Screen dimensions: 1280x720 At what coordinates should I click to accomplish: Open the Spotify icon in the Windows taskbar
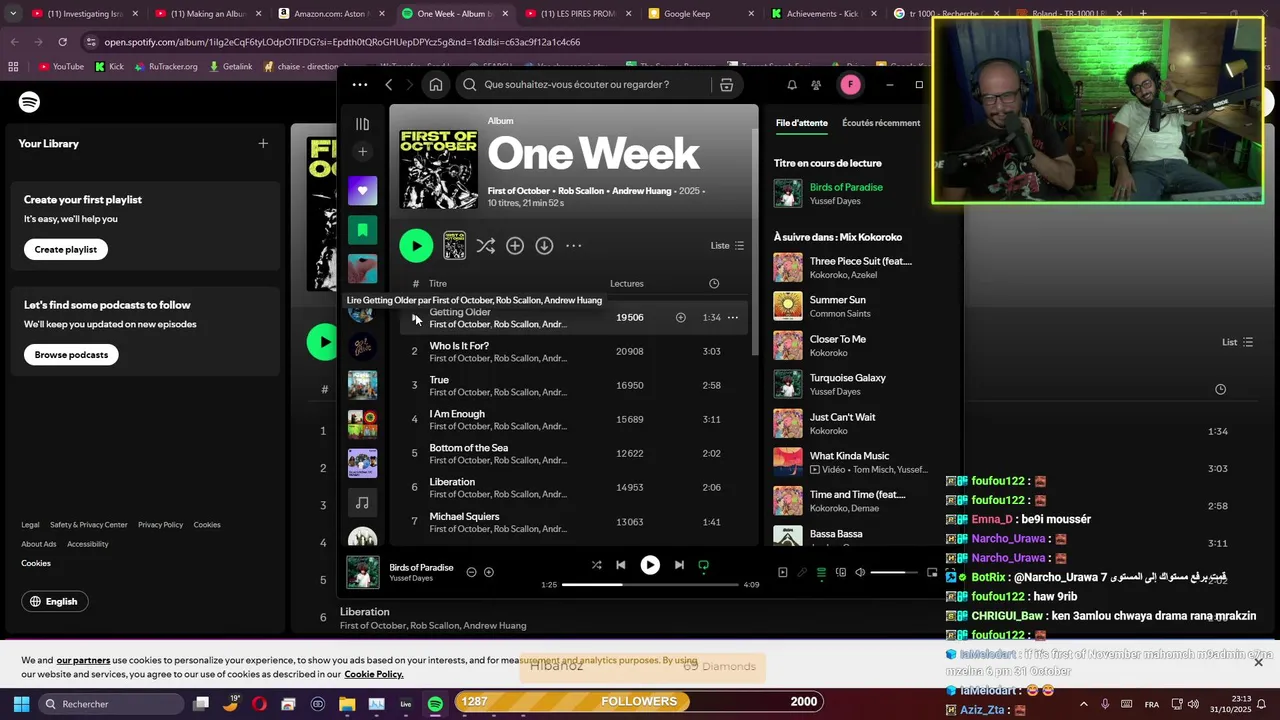pyautogui.click(x=435, y=704)
